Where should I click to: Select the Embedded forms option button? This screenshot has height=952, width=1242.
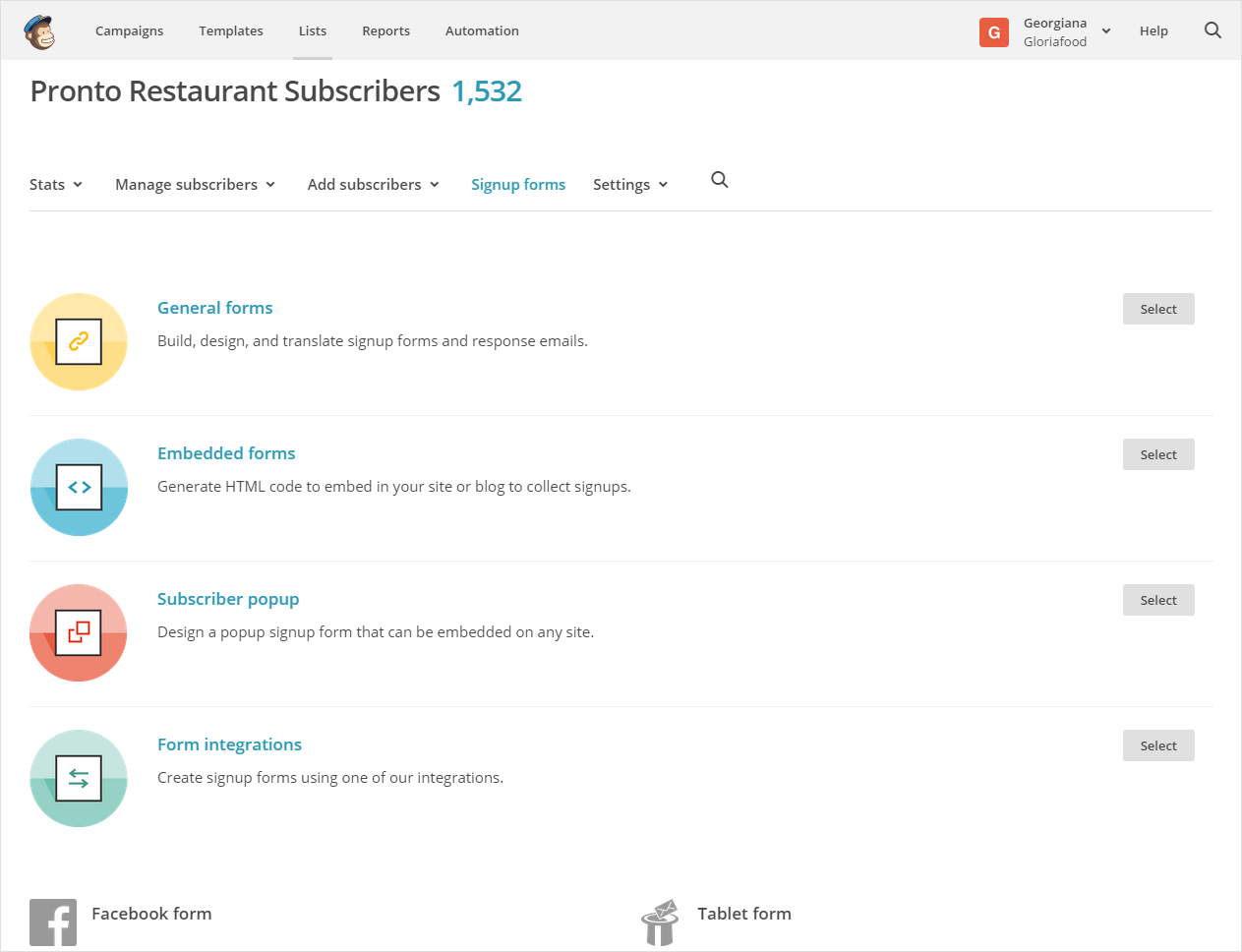(1158, 454)
